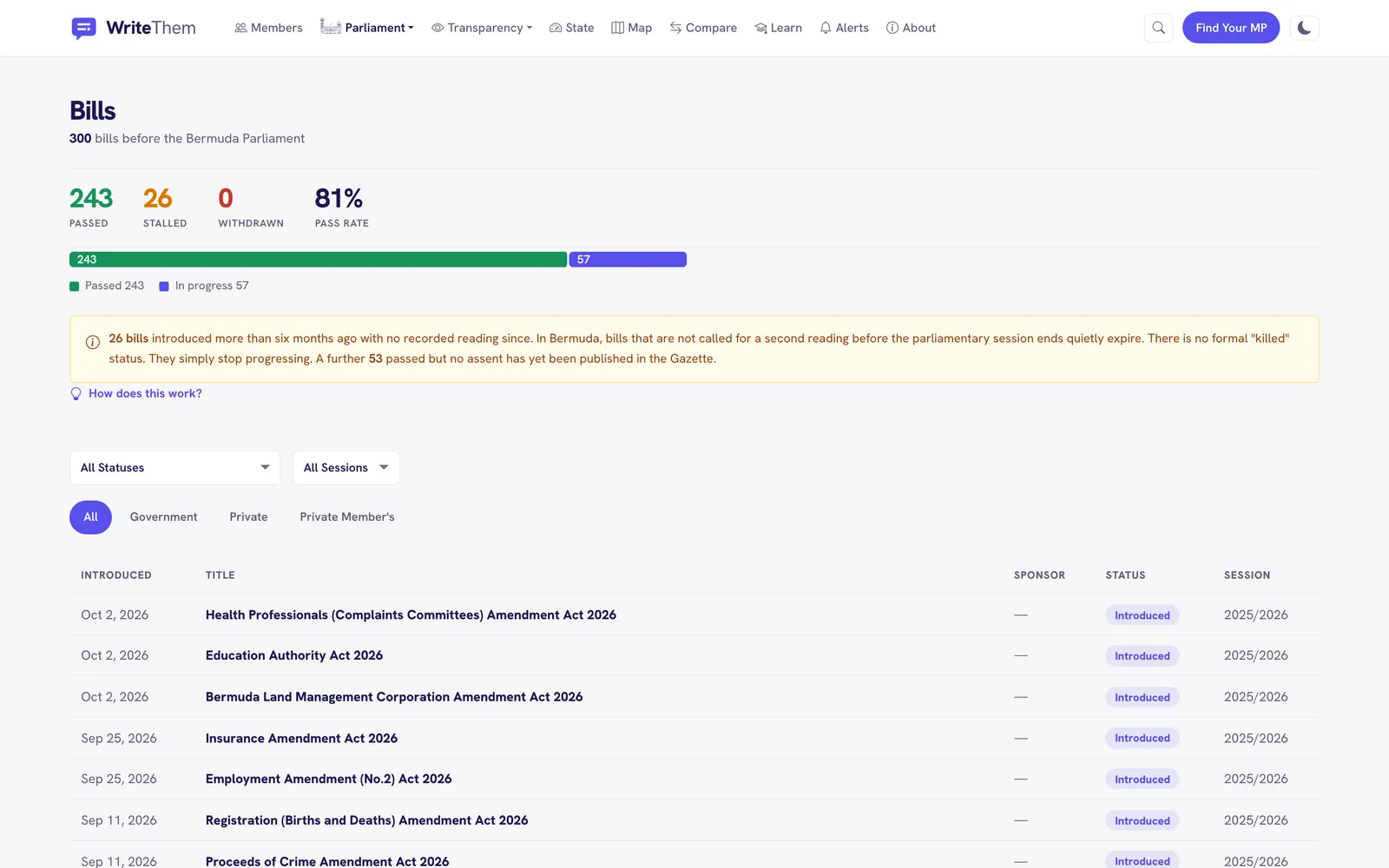Click the 81% Pass Rate statistic
The height and width of the screenshot is (868, 1389).
(341, 207)
